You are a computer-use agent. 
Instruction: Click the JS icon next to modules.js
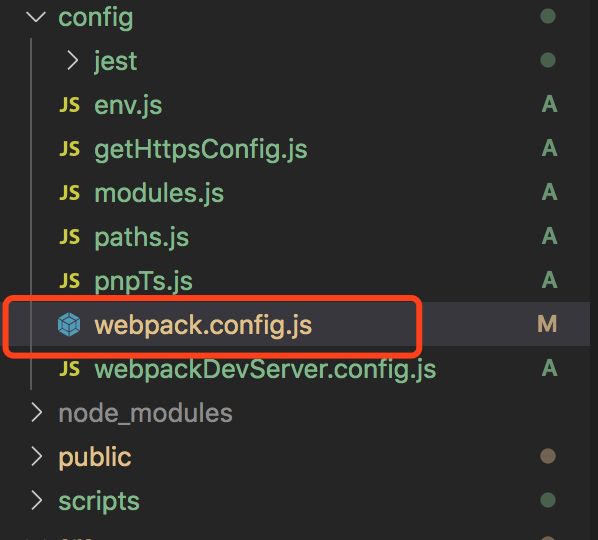tap(70, 192)
